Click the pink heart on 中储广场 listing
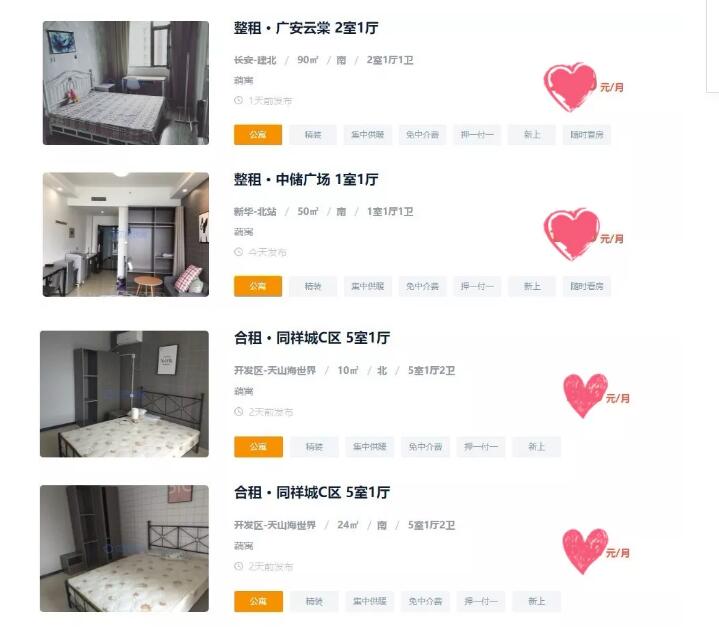Screen dimensions: 719x631 click(571, 234)
